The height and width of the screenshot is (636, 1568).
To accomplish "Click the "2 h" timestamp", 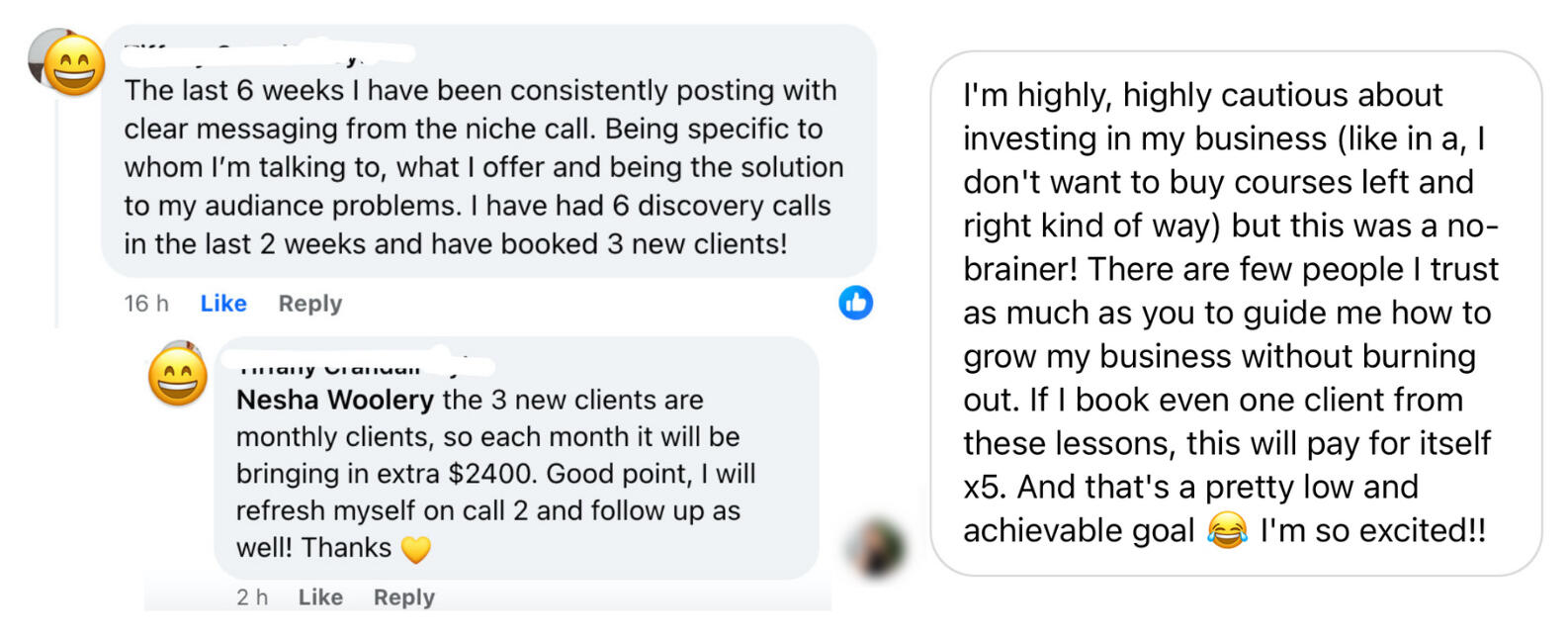I will [x=252, y=597].
